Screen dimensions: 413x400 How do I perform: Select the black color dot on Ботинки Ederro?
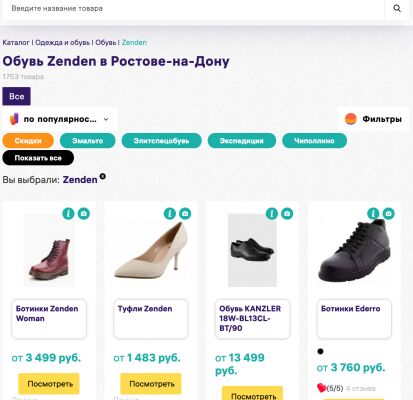click(x=320, y=351)
